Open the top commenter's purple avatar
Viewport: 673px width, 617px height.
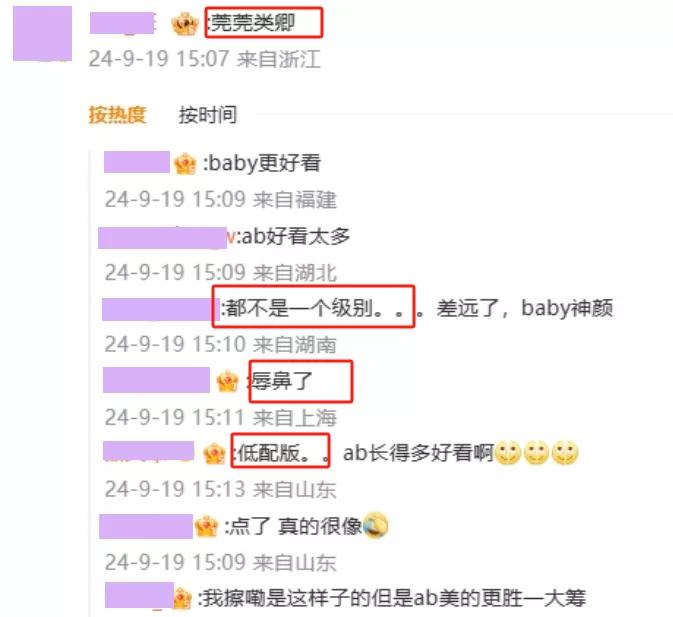[x=42, y=33]
